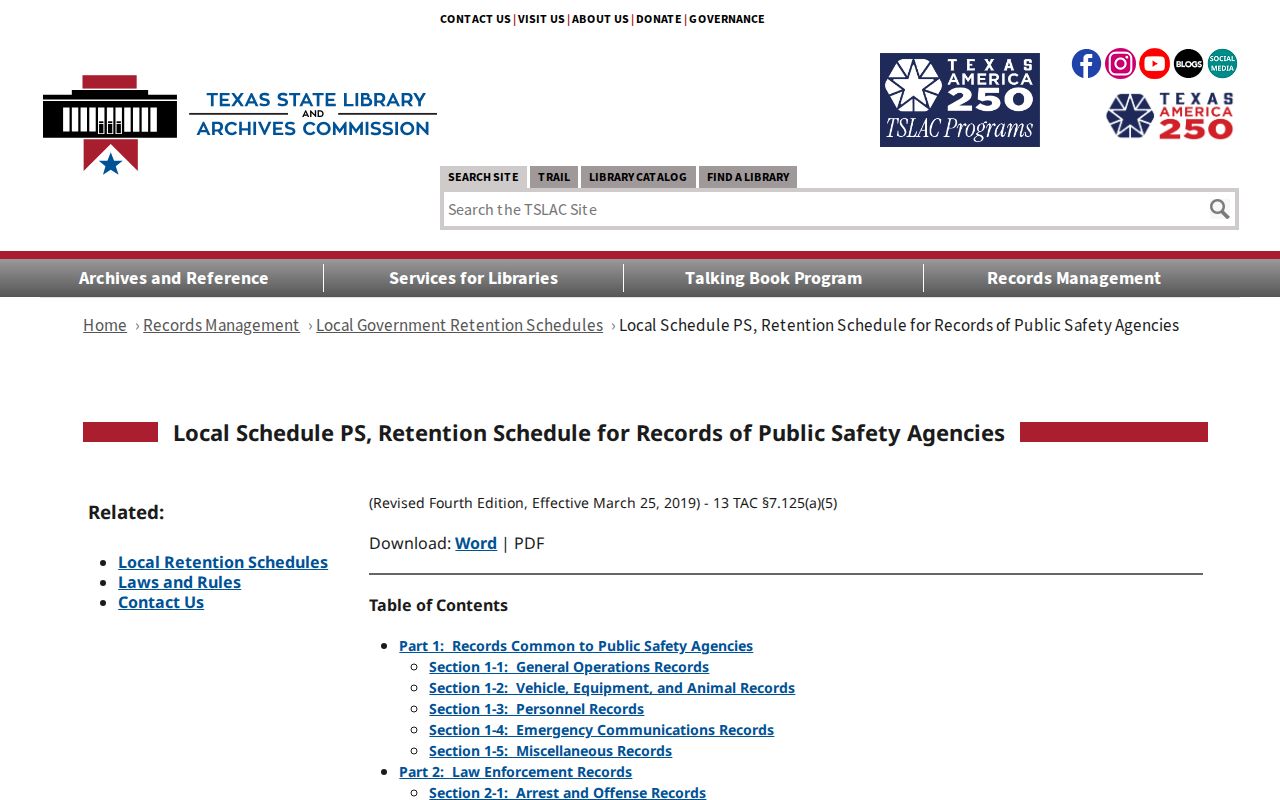Go to Home breadcrumb
The height and width of the screenshot is (800, 1280).
(105, 325)
